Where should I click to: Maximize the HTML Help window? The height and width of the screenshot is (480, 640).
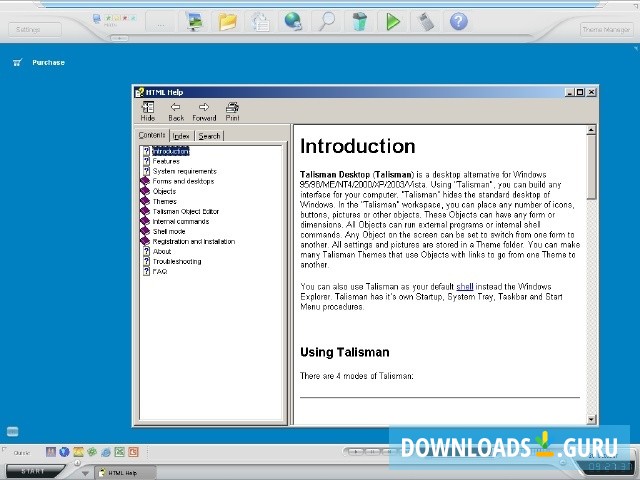point(580,92)
